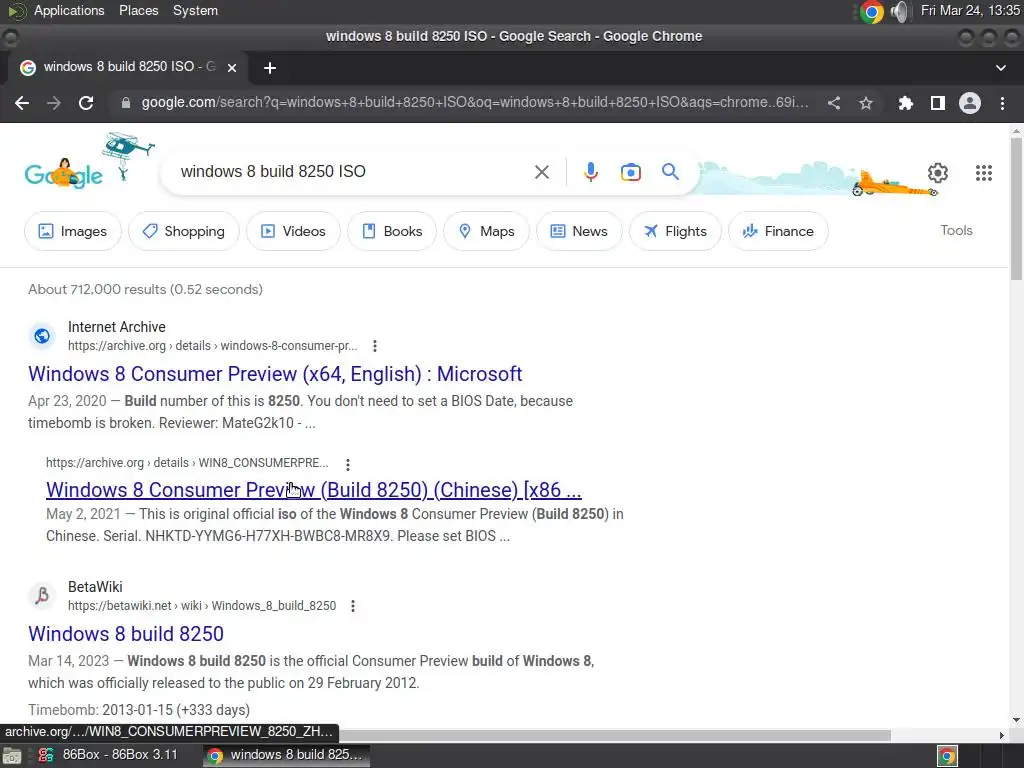Open the more options dots beside Internet Archive result
1024x768 pixels.
pos(374,346)
